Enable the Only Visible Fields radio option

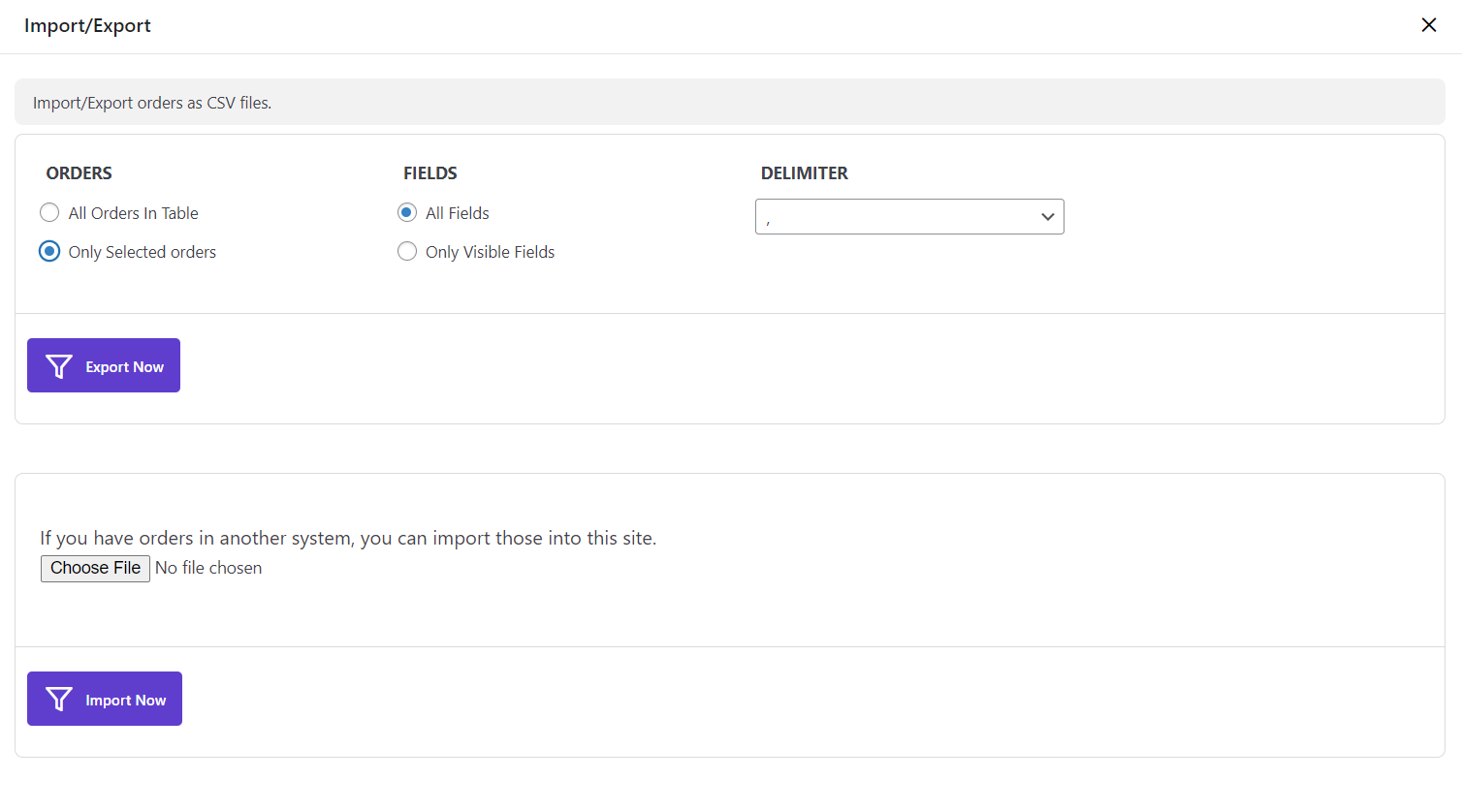point(407,252)
